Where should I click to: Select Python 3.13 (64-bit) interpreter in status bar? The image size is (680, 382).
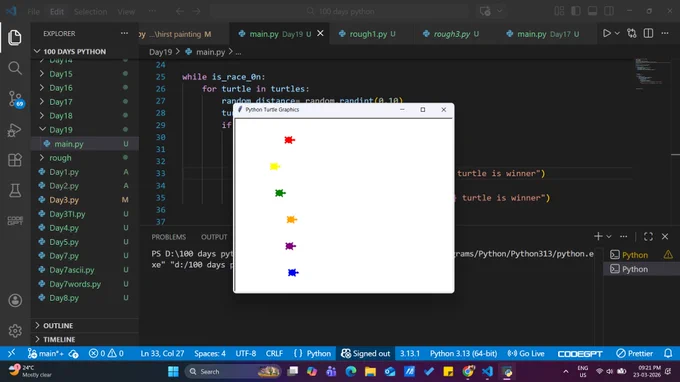click(x=463, y=354)
